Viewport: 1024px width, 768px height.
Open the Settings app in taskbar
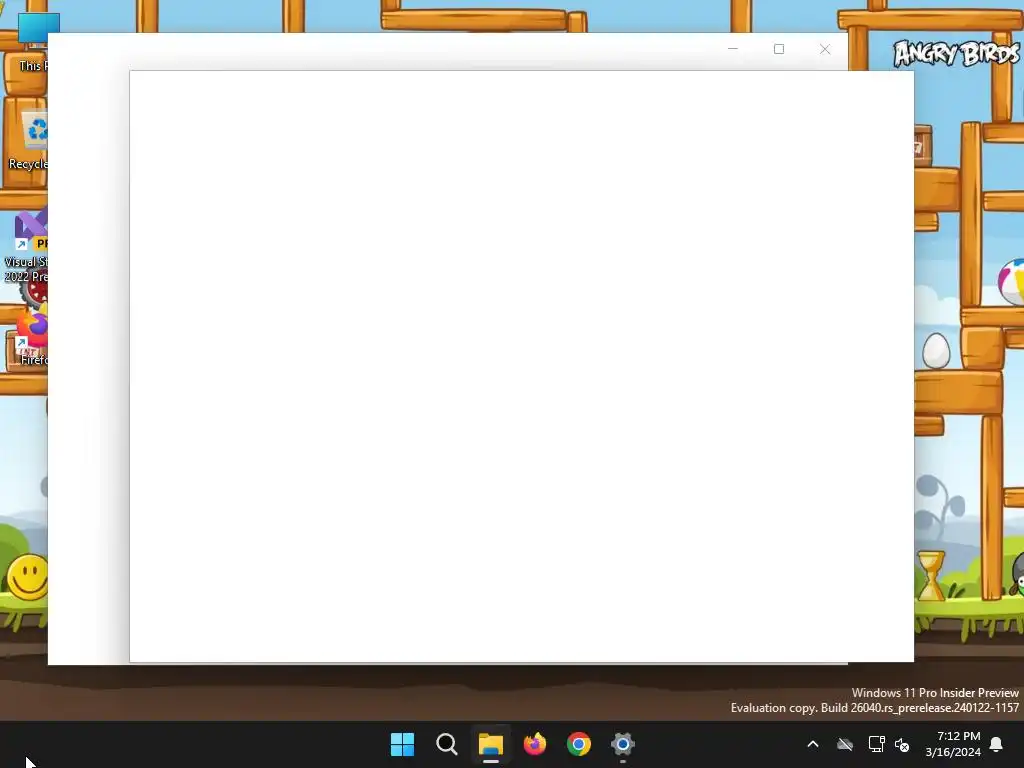click(622, 744)
